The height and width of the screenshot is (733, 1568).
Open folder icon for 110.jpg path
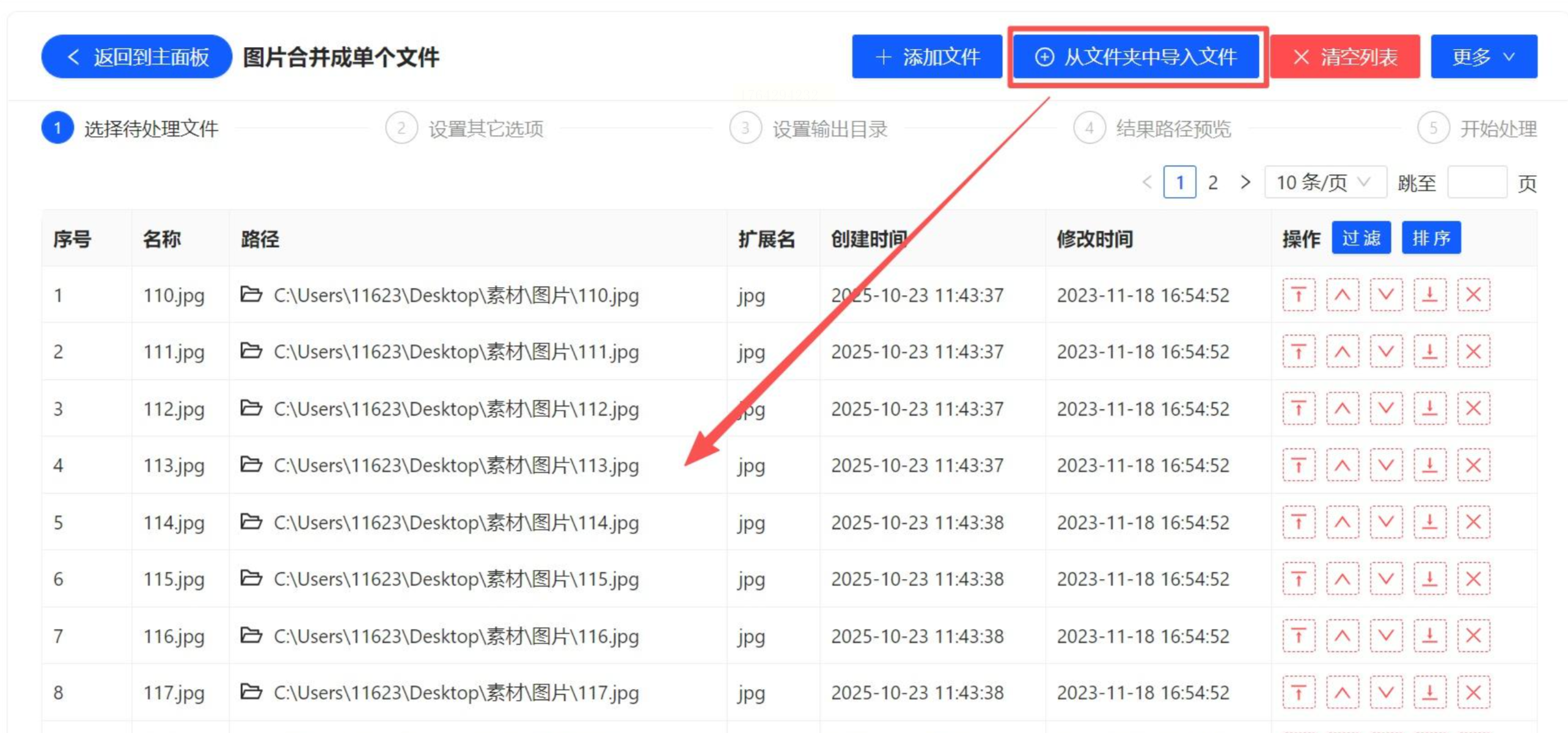[x=251, y=294]
